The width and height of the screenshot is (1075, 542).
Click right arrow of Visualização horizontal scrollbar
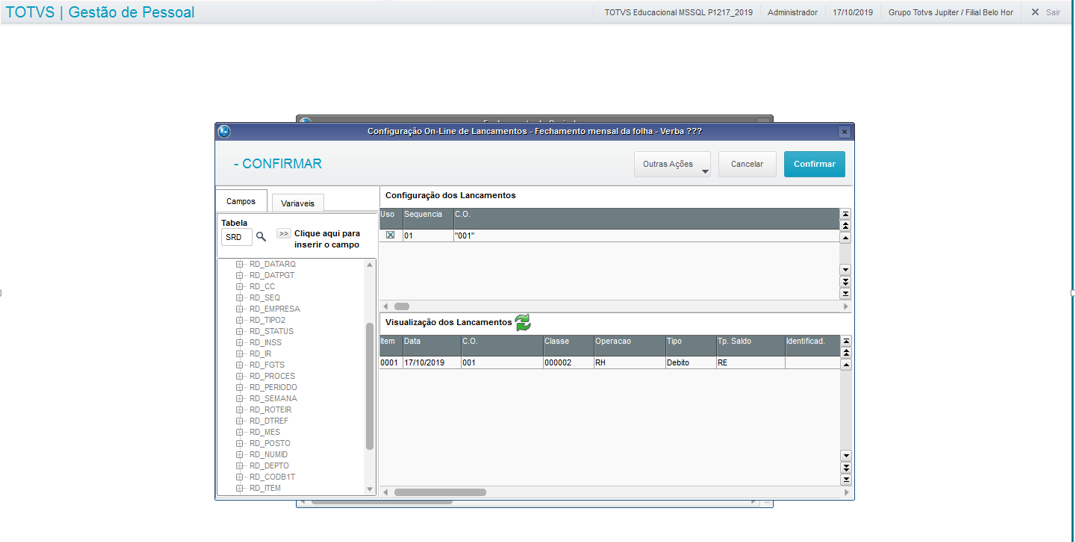coord(845,492)
